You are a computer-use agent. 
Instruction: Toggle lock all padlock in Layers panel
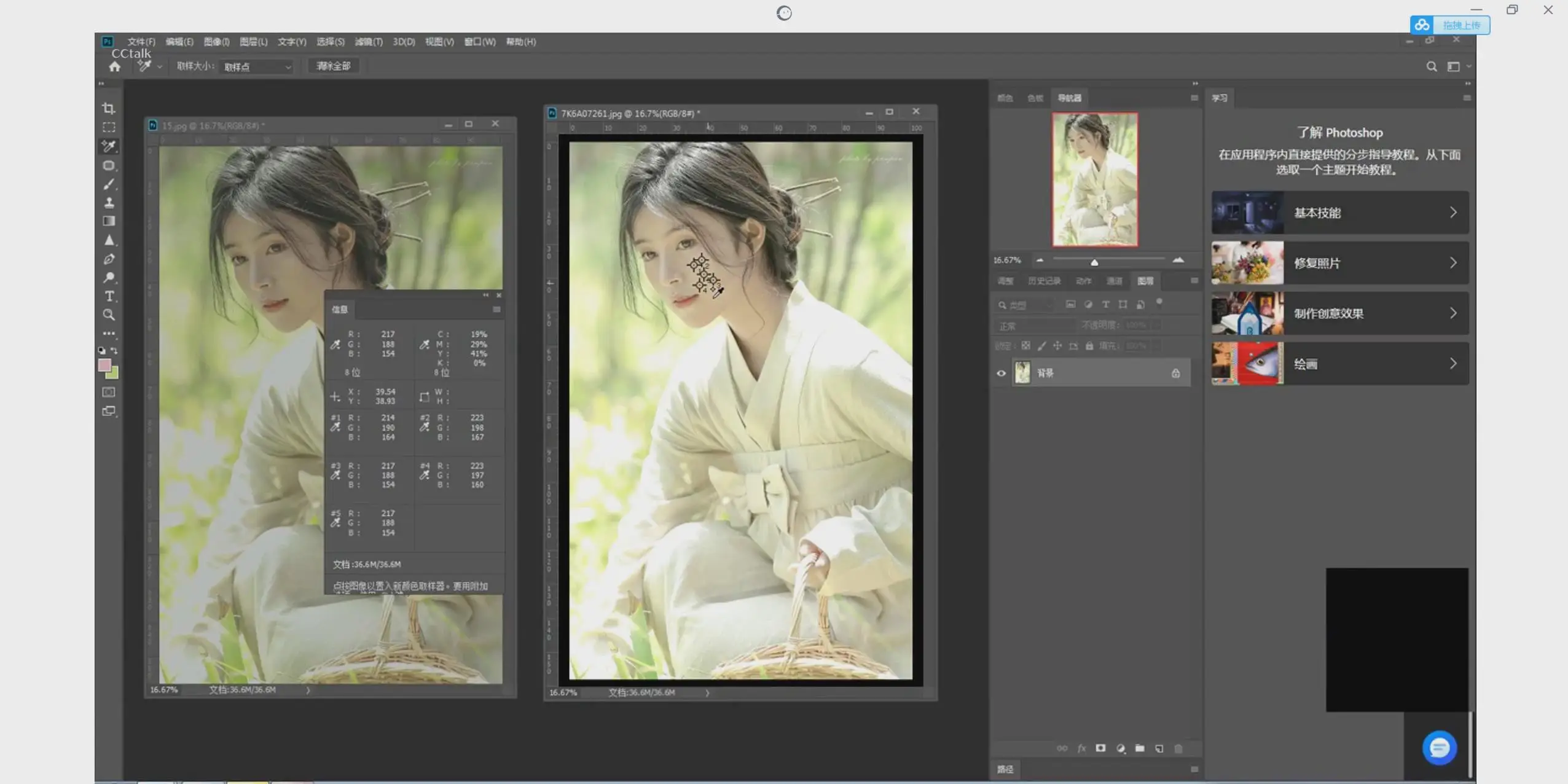point(1089,346)
